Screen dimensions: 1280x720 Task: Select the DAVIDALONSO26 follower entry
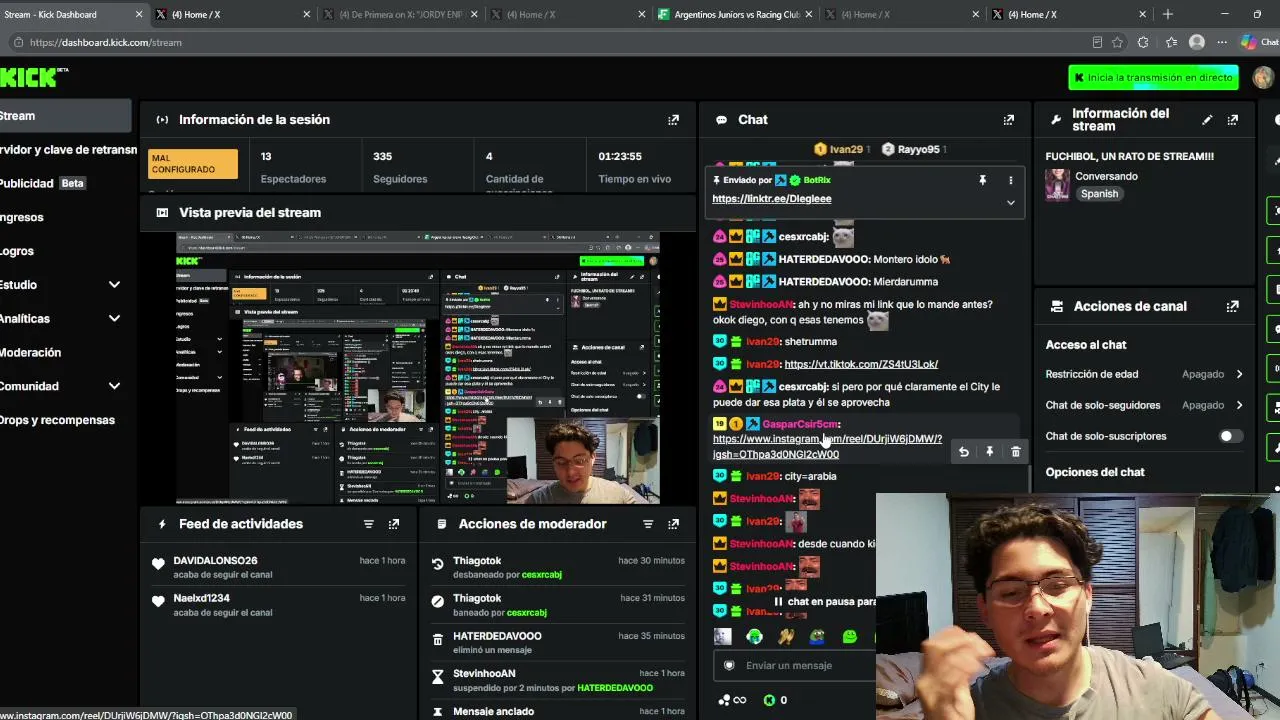tap(277, 567)
